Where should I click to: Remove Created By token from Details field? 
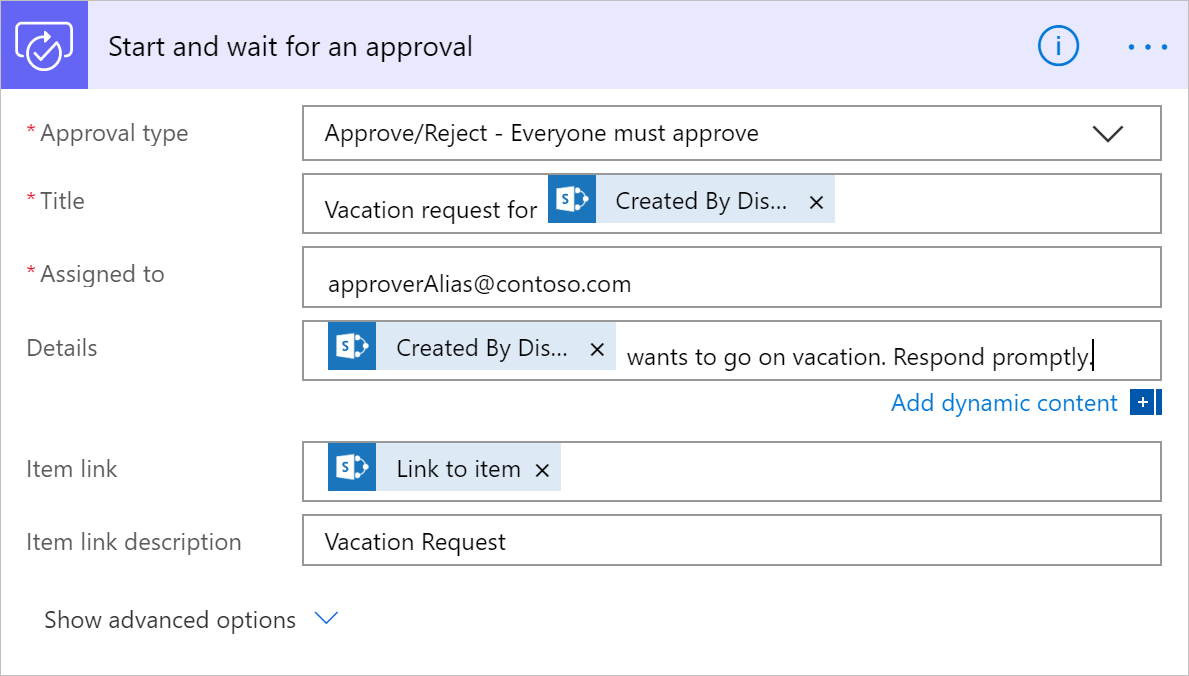pos(597,349)
